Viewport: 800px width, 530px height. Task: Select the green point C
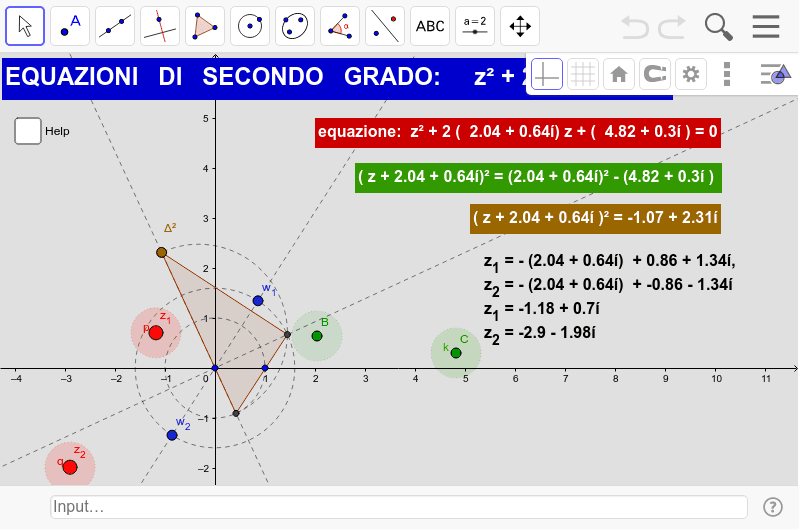(456, 353)
